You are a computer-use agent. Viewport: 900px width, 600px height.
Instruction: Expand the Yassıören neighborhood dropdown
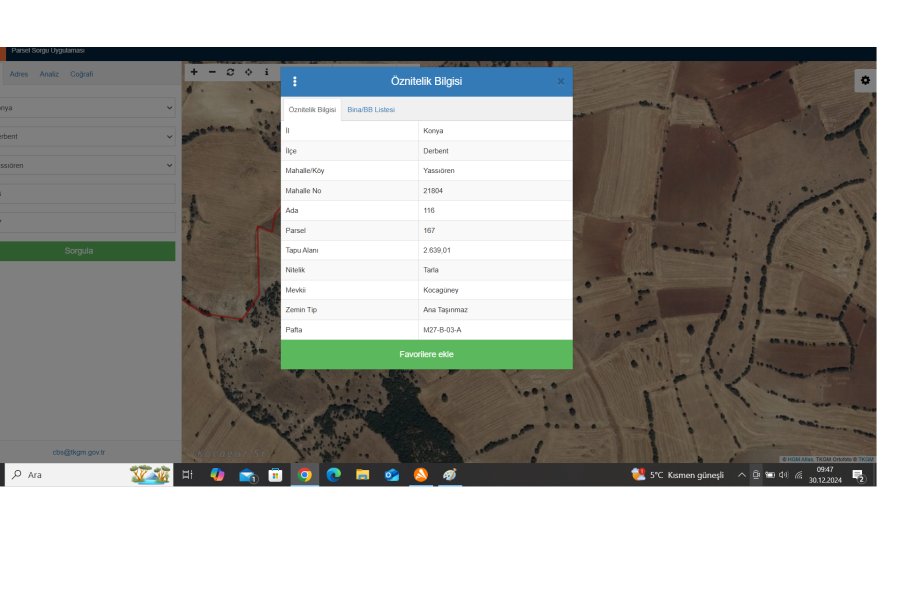88,165
